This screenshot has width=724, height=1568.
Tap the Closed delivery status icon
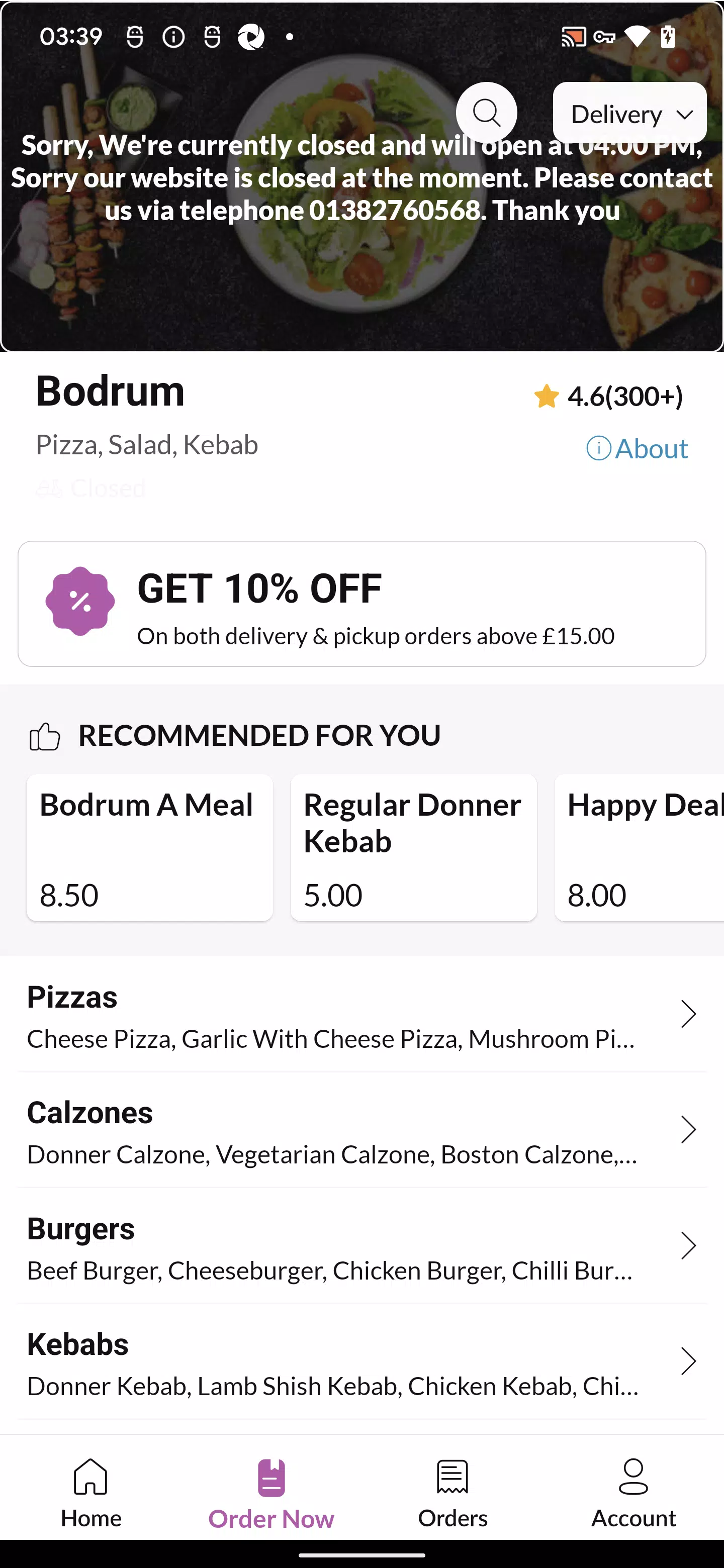point(49,488)
